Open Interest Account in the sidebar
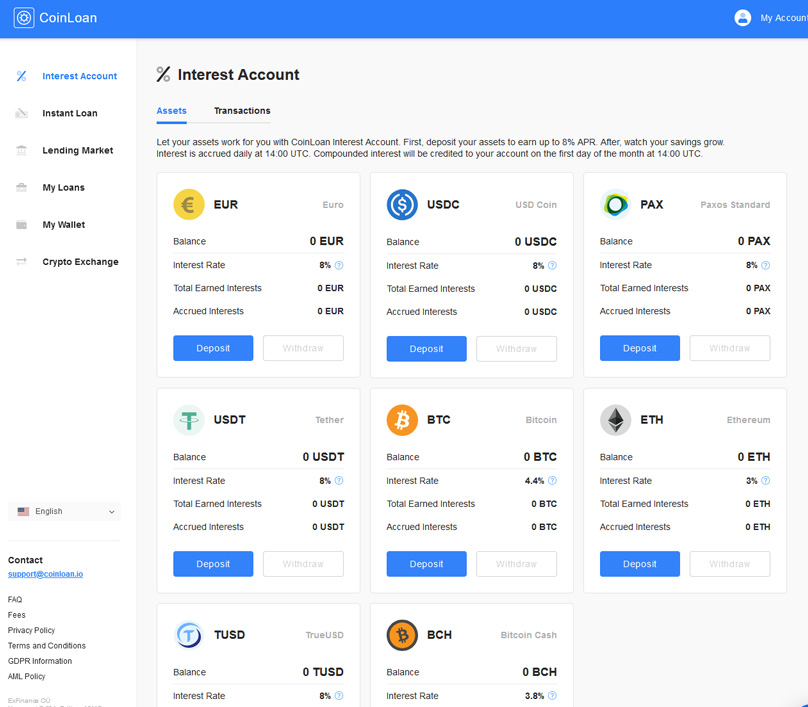 pyautogui.click(x=79, y=76)
